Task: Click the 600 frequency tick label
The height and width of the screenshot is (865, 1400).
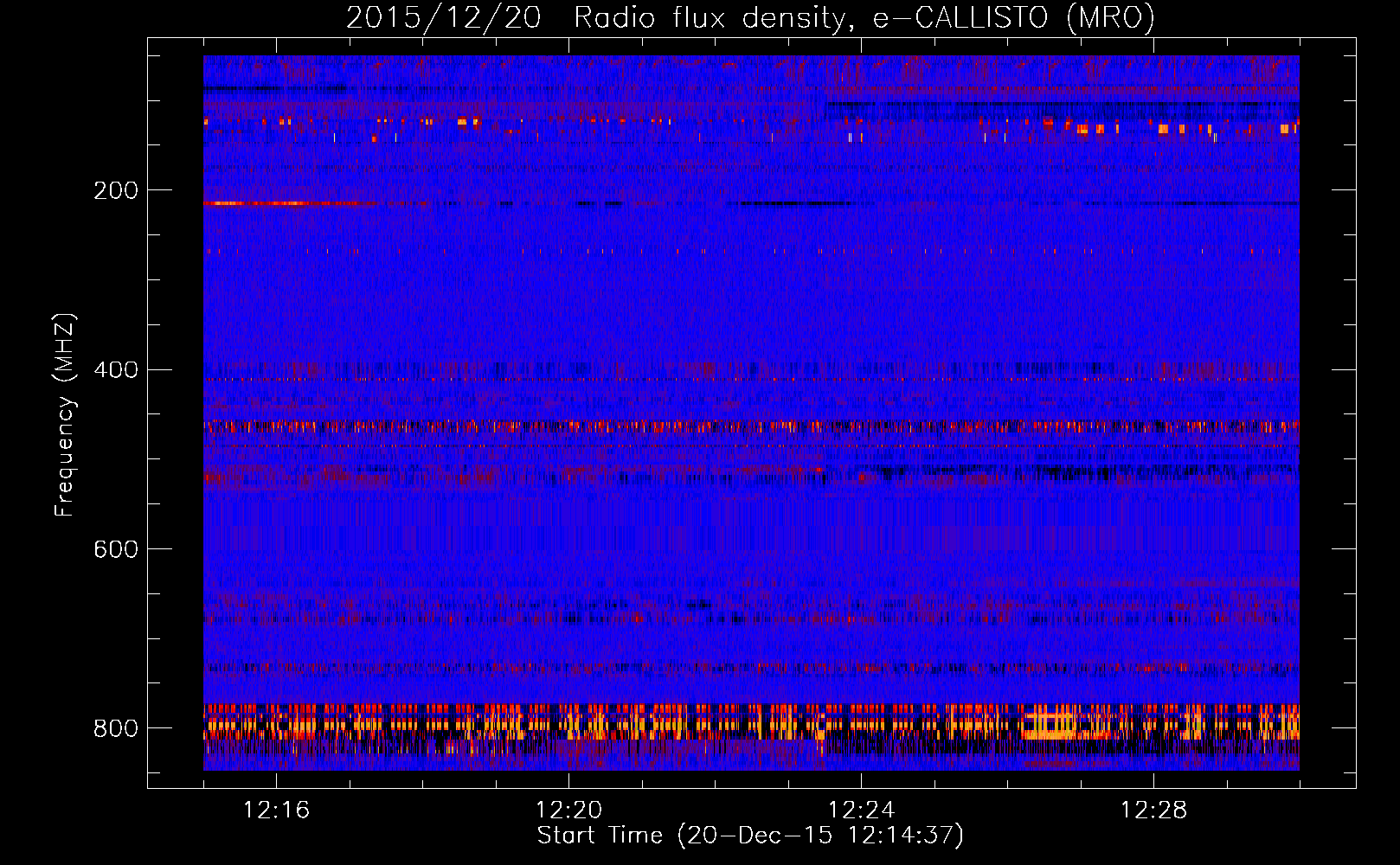Action: coord(116,549)
